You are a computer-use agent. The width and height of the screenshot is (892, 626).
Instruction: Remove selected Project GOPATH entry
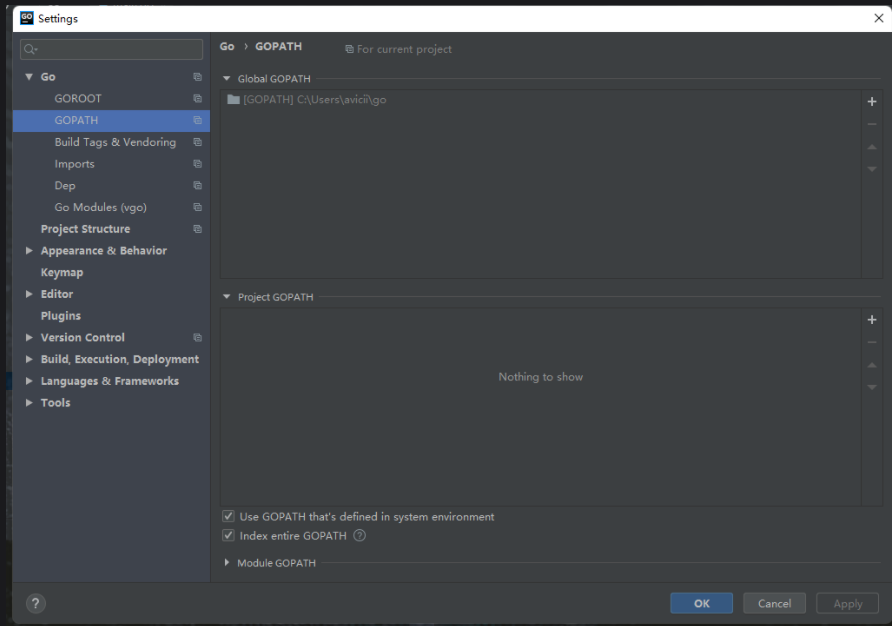click(x=872, y=343)
